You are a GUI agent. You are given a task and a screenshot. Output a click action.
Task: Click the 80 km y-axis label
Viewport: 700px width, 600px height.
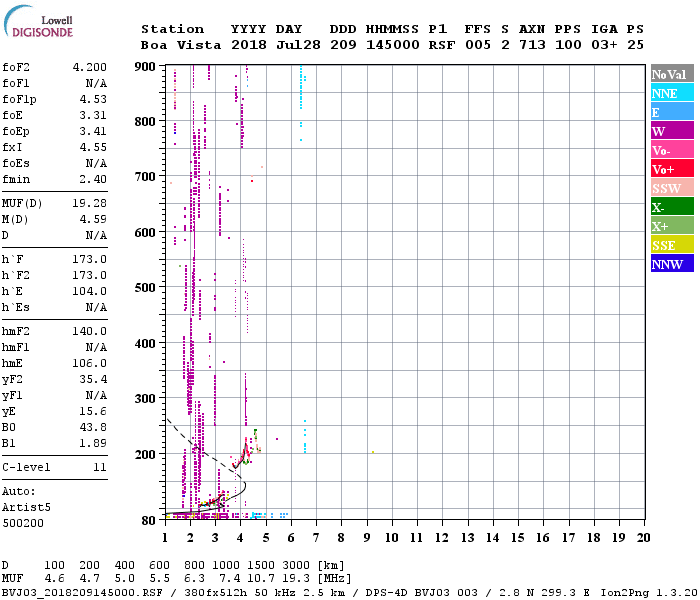pyautogui.click(x=148, y=521)
